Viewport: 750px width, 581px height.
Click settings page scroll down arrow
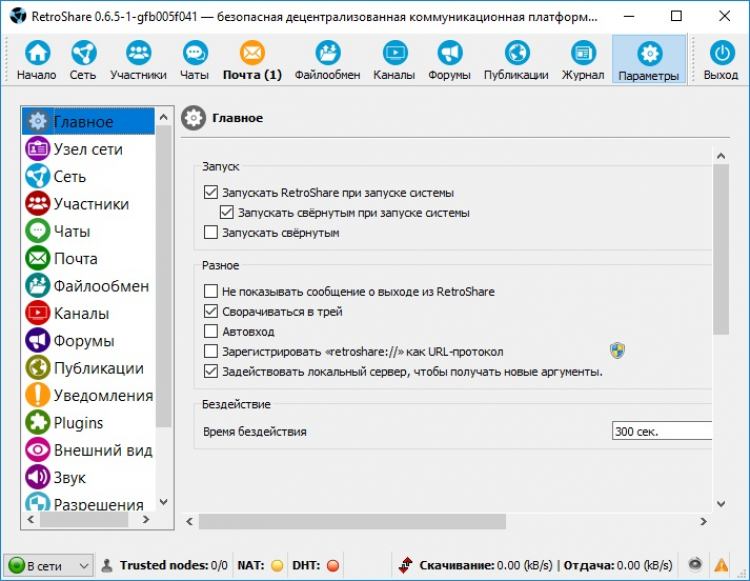point(721,504)
